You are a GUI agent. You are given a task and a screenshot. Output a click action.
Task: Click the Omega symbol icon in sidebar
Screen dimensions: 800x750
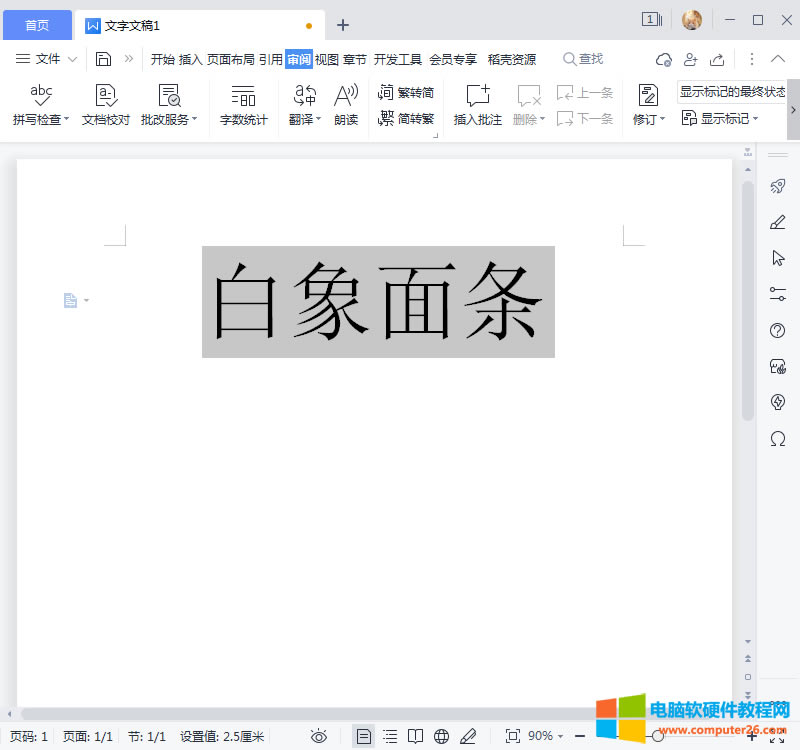point(778,438)
